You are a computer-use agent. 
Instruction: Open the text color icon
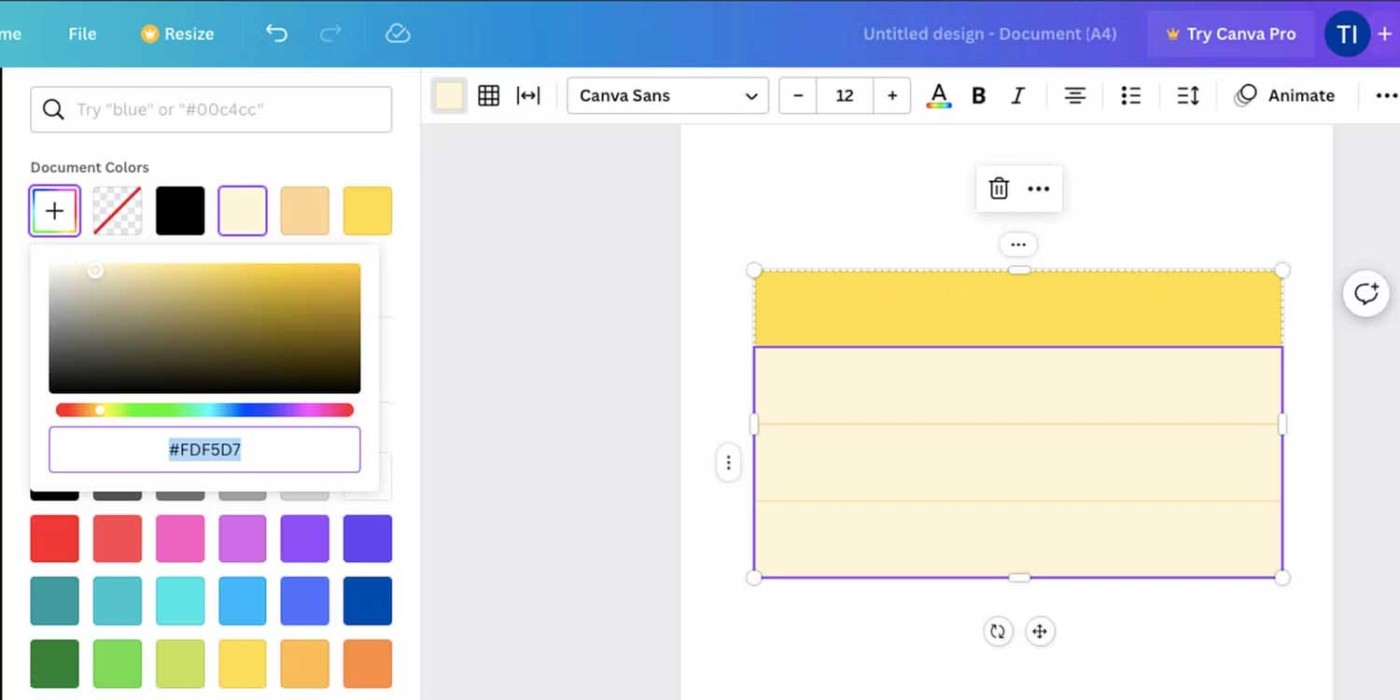pos(938,96)
